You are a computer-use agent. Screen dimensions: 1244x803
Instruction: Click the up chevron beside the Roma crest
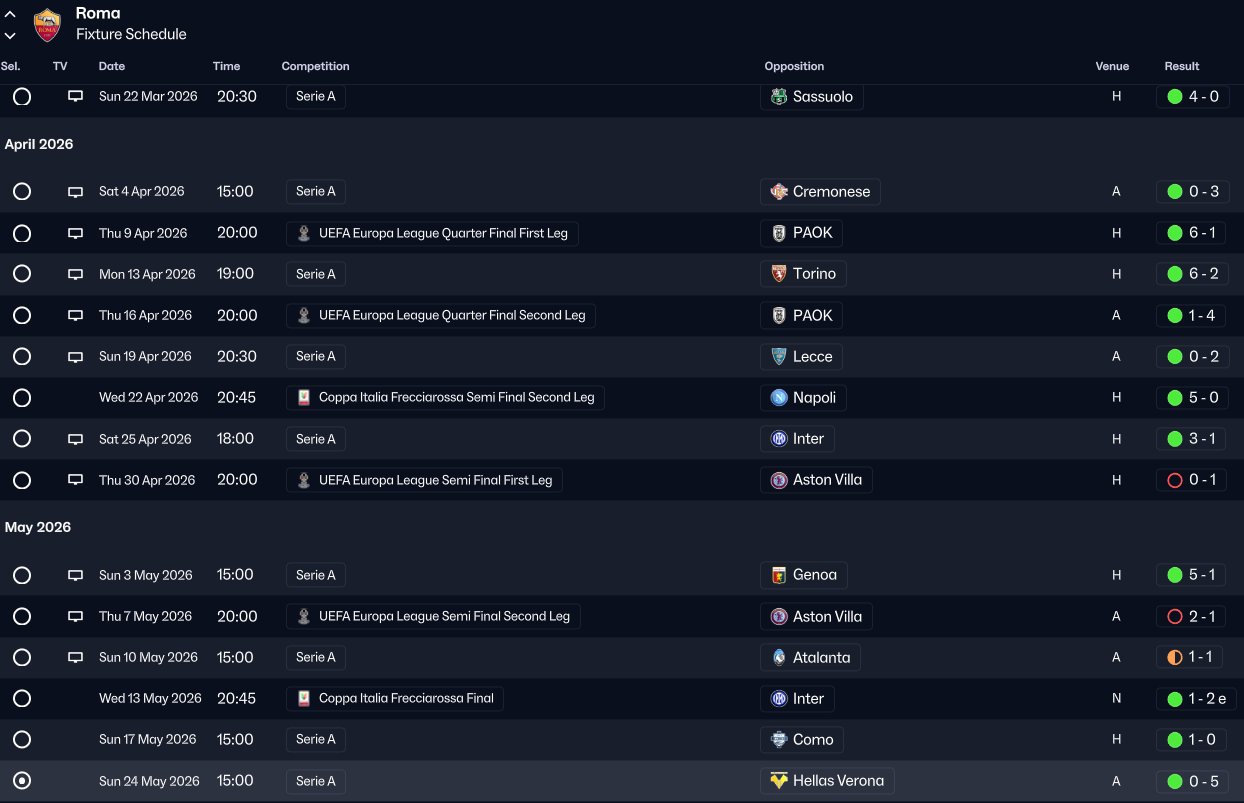[10, 15]
